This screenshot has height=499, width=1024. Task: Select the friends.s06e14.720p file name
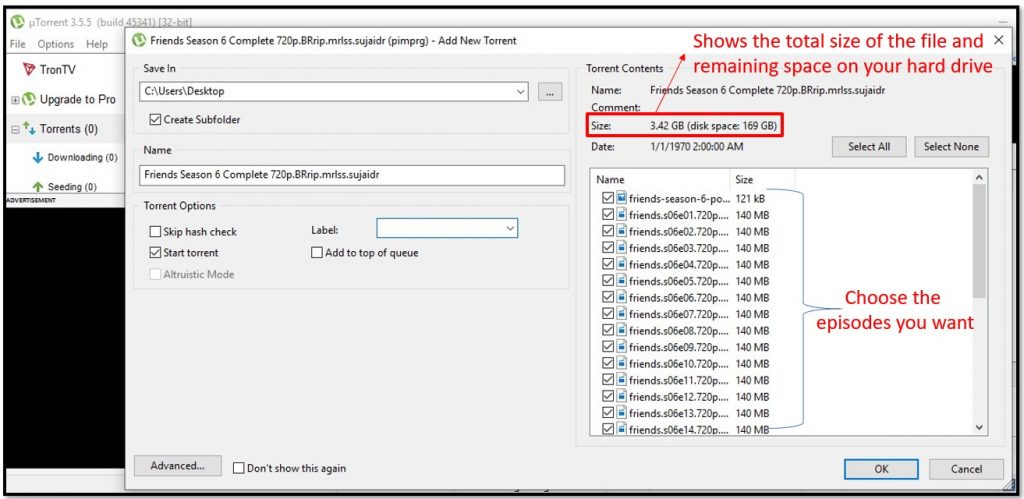click(x=679, y=430)
